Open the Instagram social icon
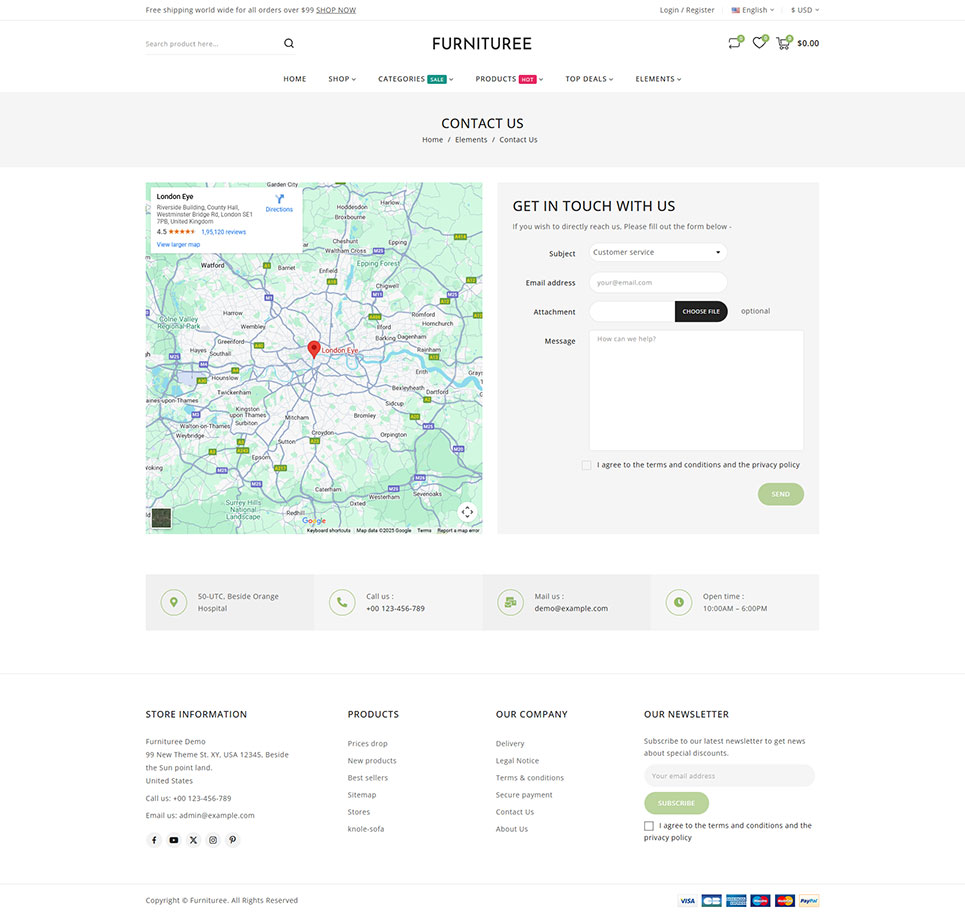Screen dimensions: 965x917 click(x=213, y=840)
